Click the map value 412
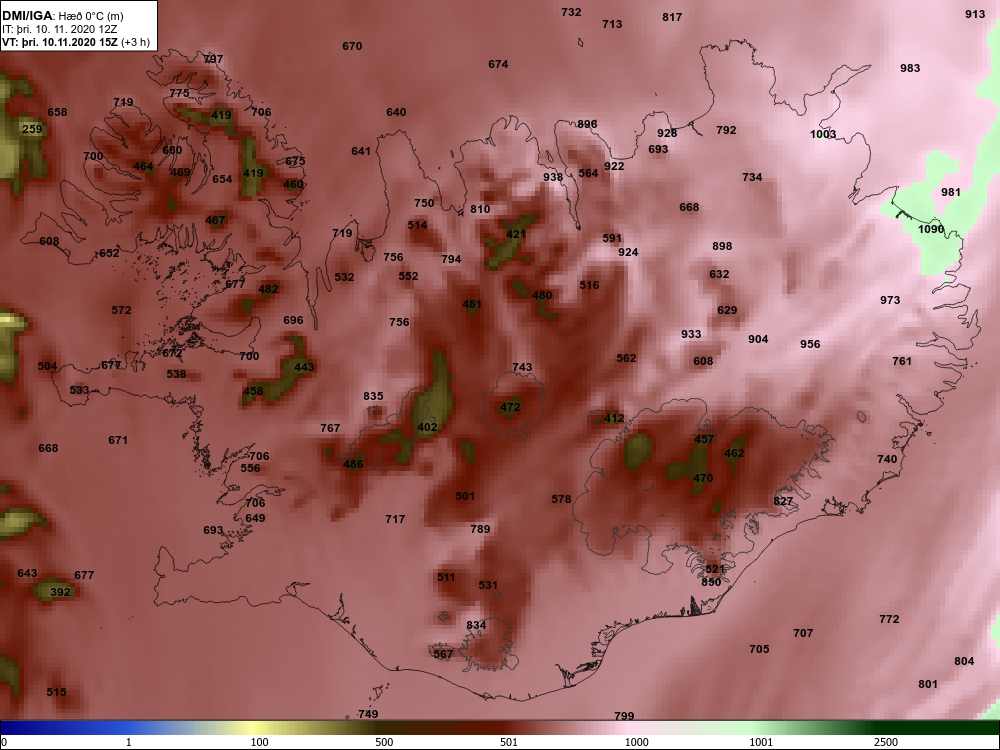Image resolution: width=1000 pixels, height=750 pixels. tap(614, 419)
